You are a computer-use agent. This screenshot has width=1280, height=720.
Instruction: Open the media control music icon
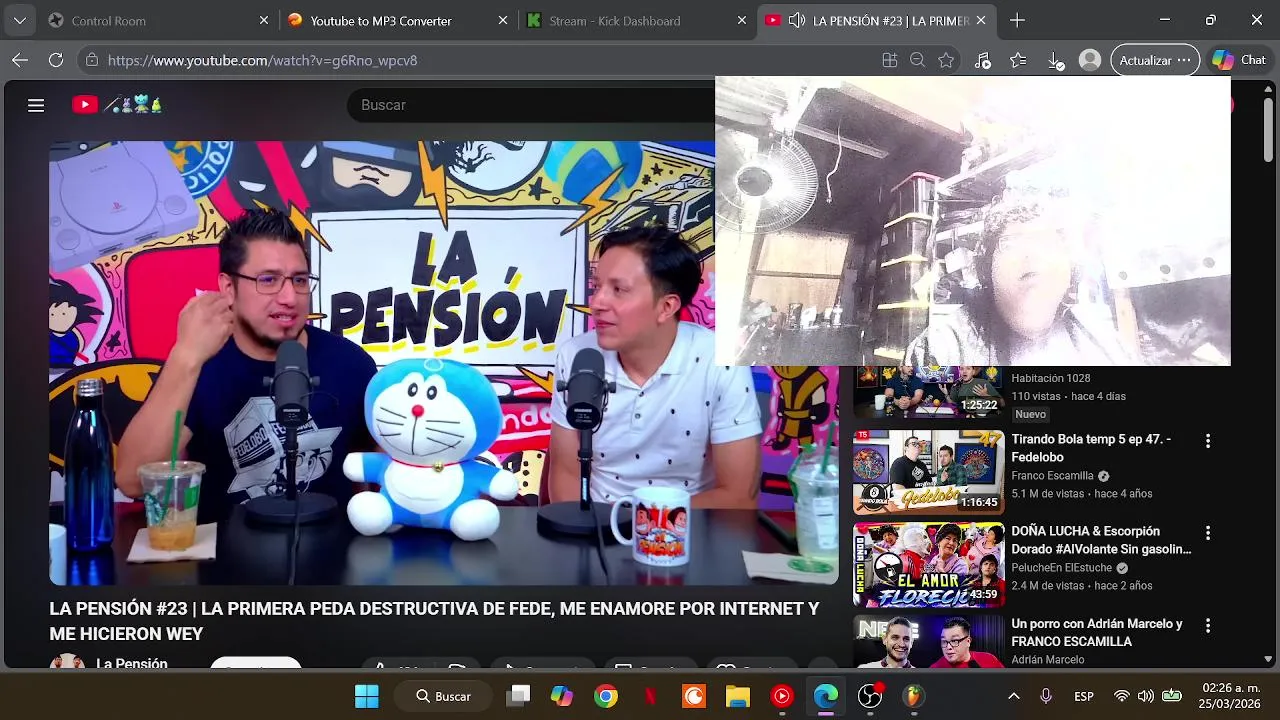pyautogui.click(x=982, y=60)
